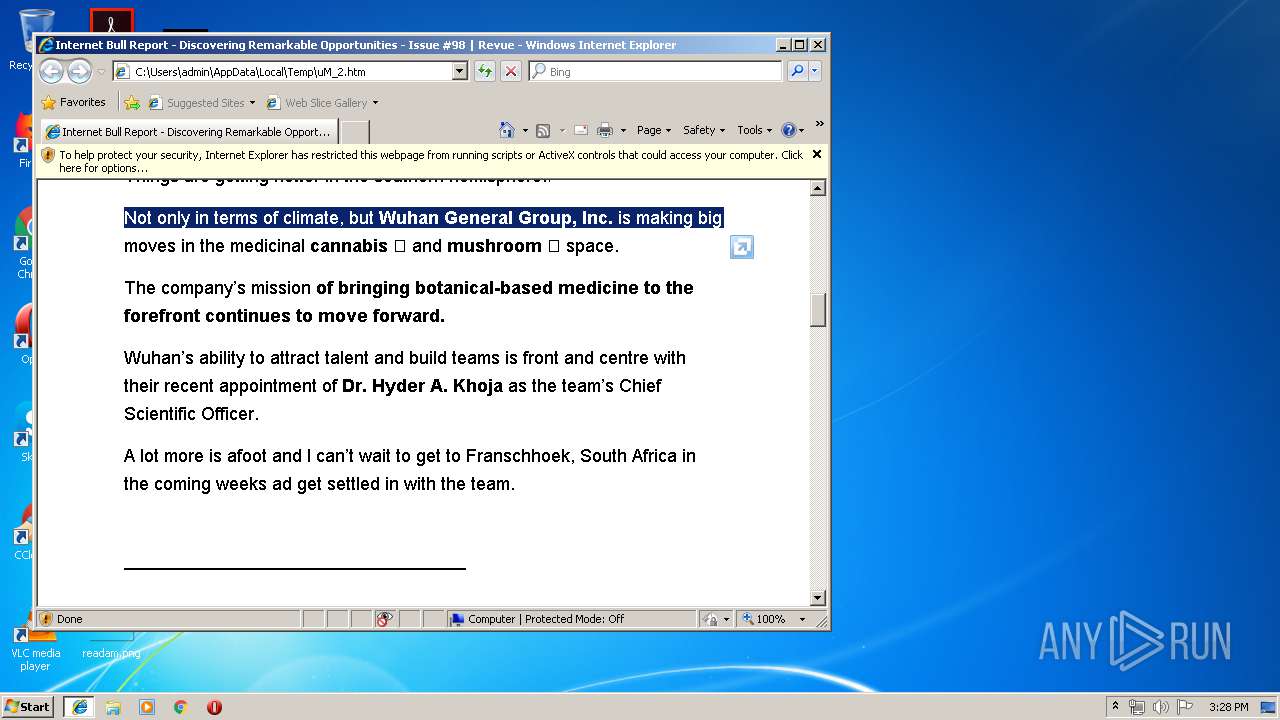Open the recent pages dropdown beside Forward
This screenshot has width=1280, height=720.
[101, 72]
